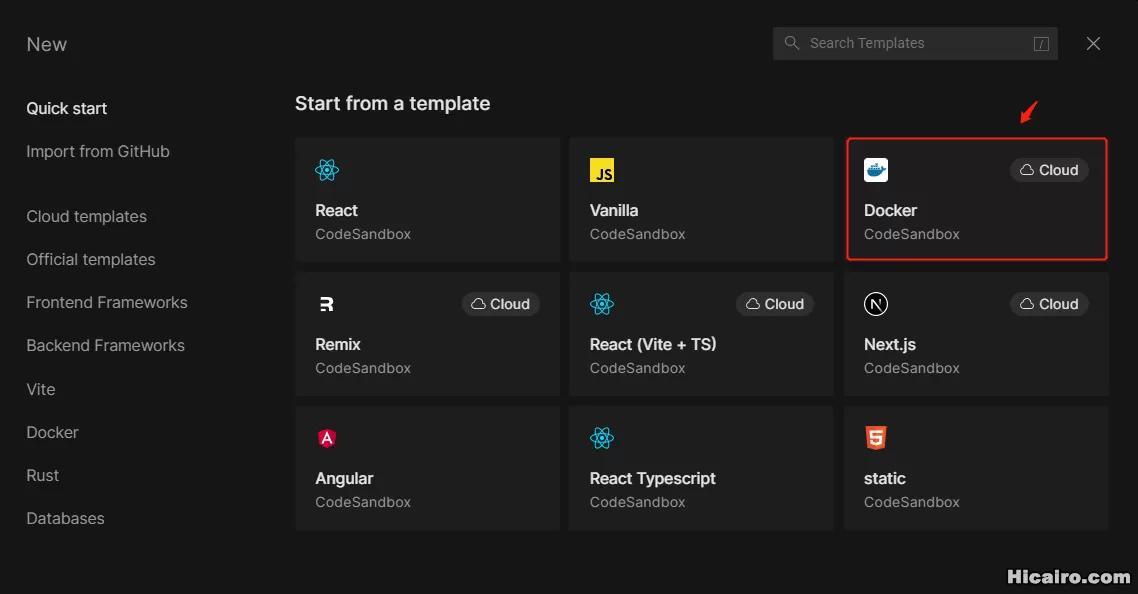Screen dimensions: 1138x594
Task: Click the atom icon on React Typescript card
Action: [x=602, y=438]
